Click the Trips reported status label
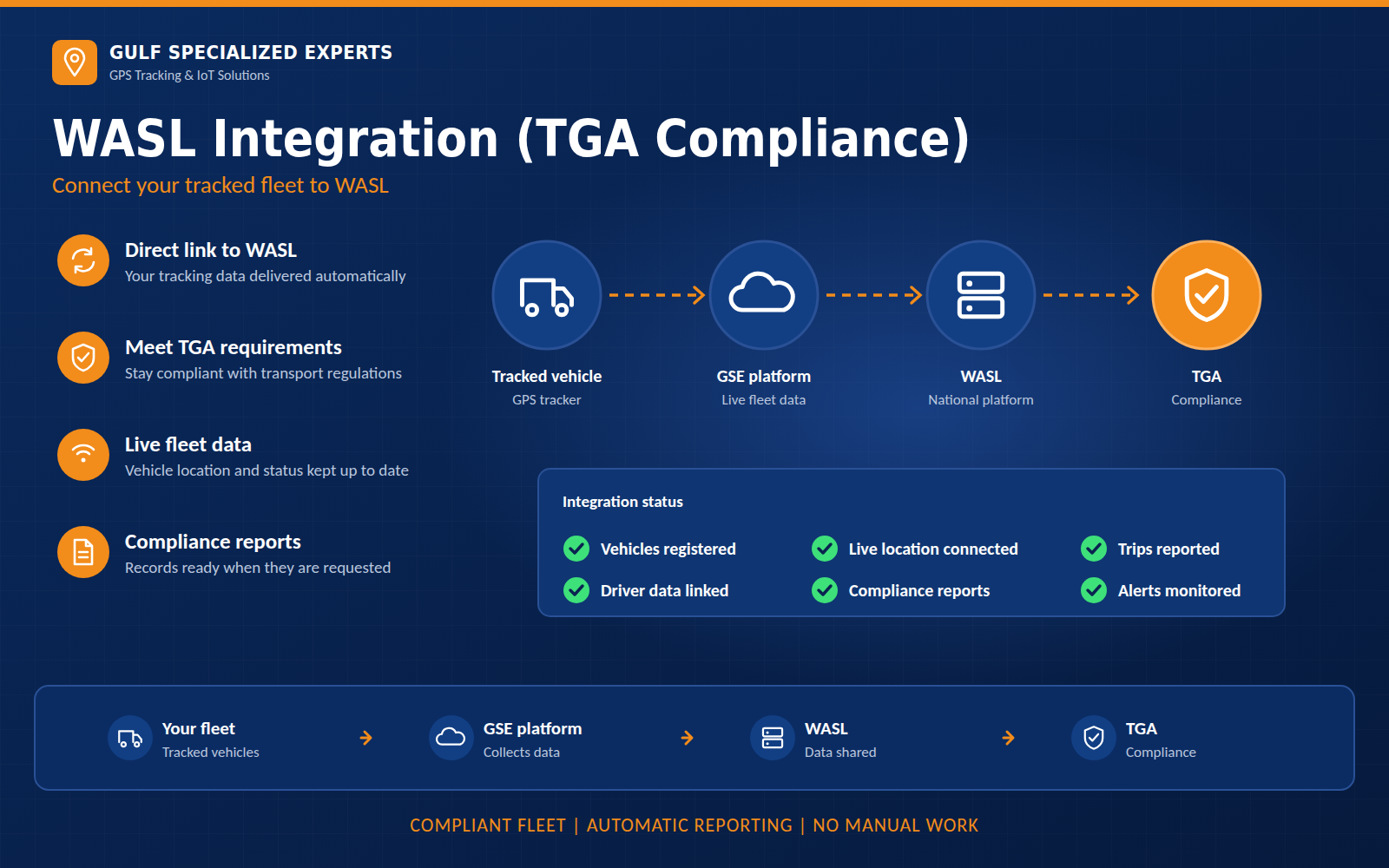This screenshot has width=1389, height=868. [x=1168, y=549]
